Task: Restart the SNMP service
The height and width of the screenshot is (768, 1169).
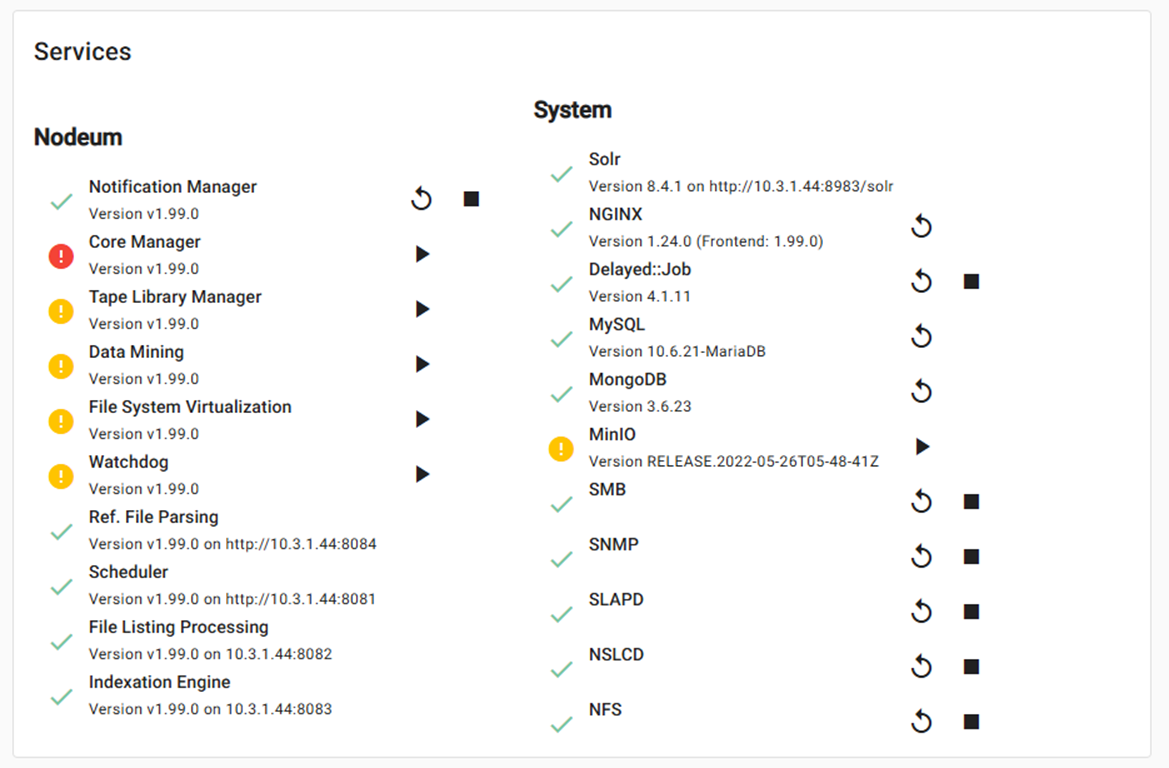Action: point(921,557)
